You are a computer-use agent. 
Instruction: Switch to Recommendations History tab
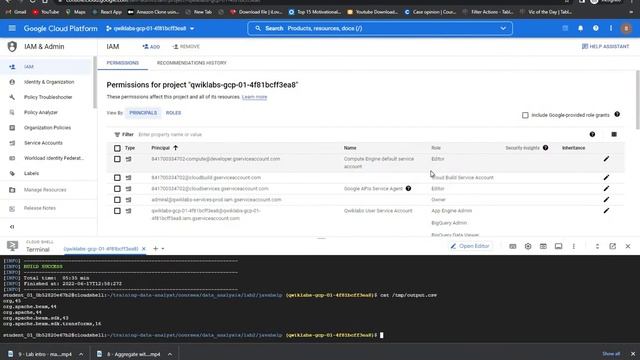tap(191, 63)
